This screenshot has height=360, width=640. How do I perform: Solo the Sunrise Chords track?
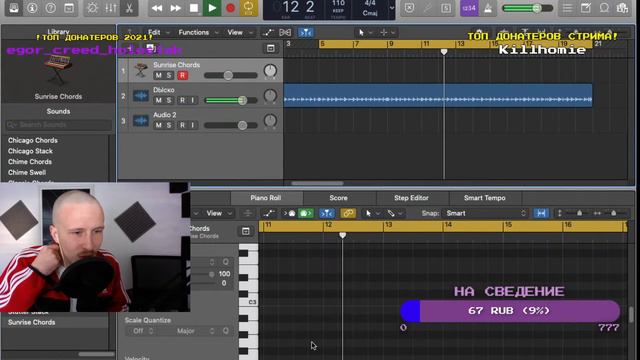click(169, 76)
